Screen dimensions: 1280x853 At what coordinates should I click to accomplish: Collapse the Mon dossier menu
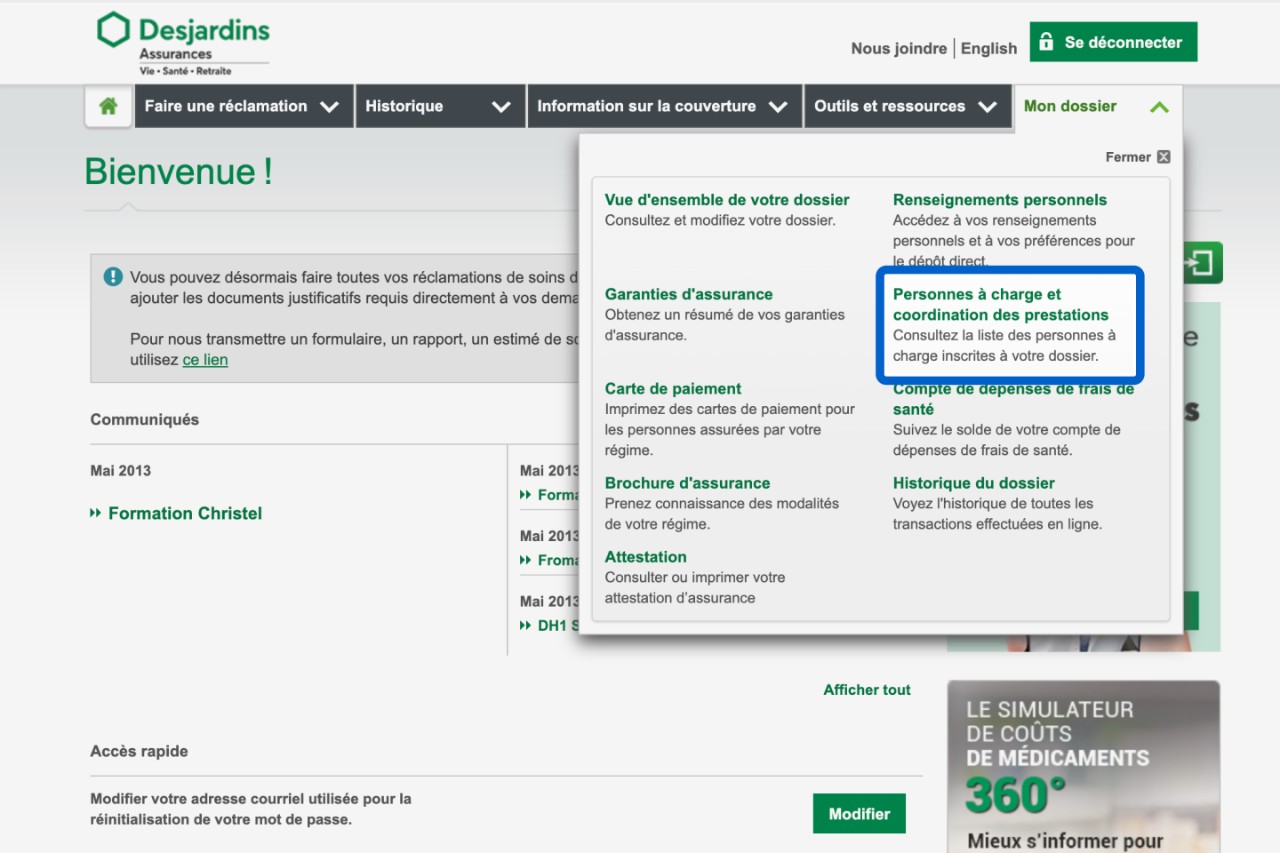pos(1096,106)
